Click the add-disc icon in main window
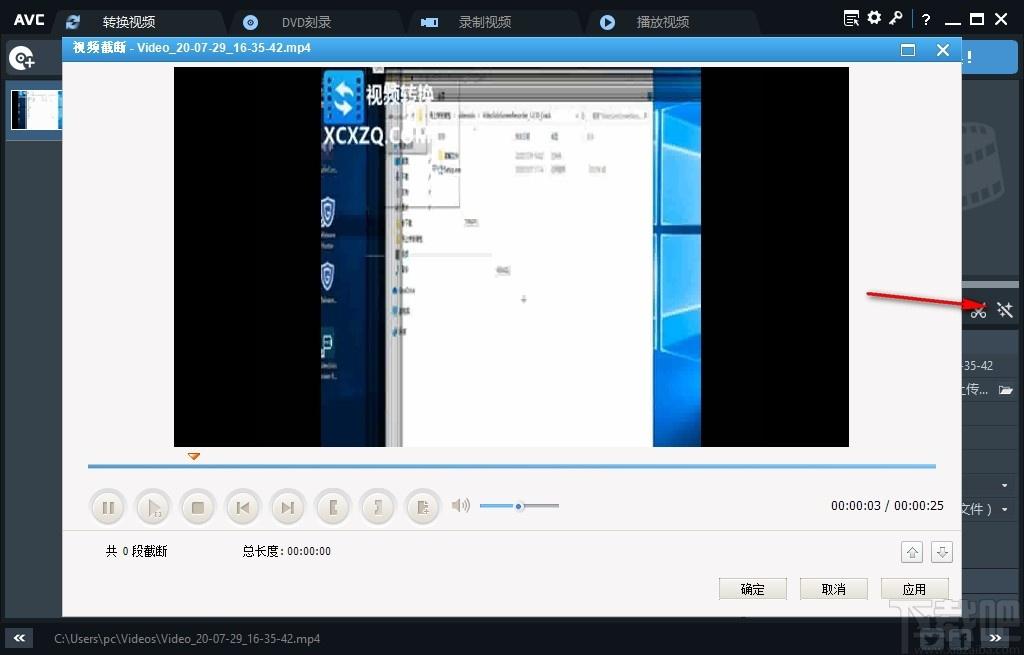The height and width of the screenshot is (655, 1024). [22, 59]
